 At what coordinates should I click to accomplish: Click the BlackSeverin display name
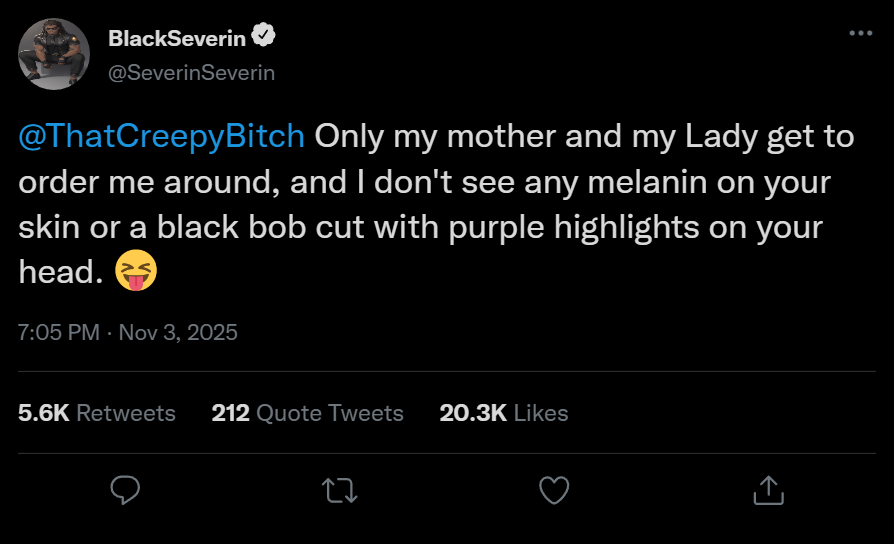[x=177, y=38]
